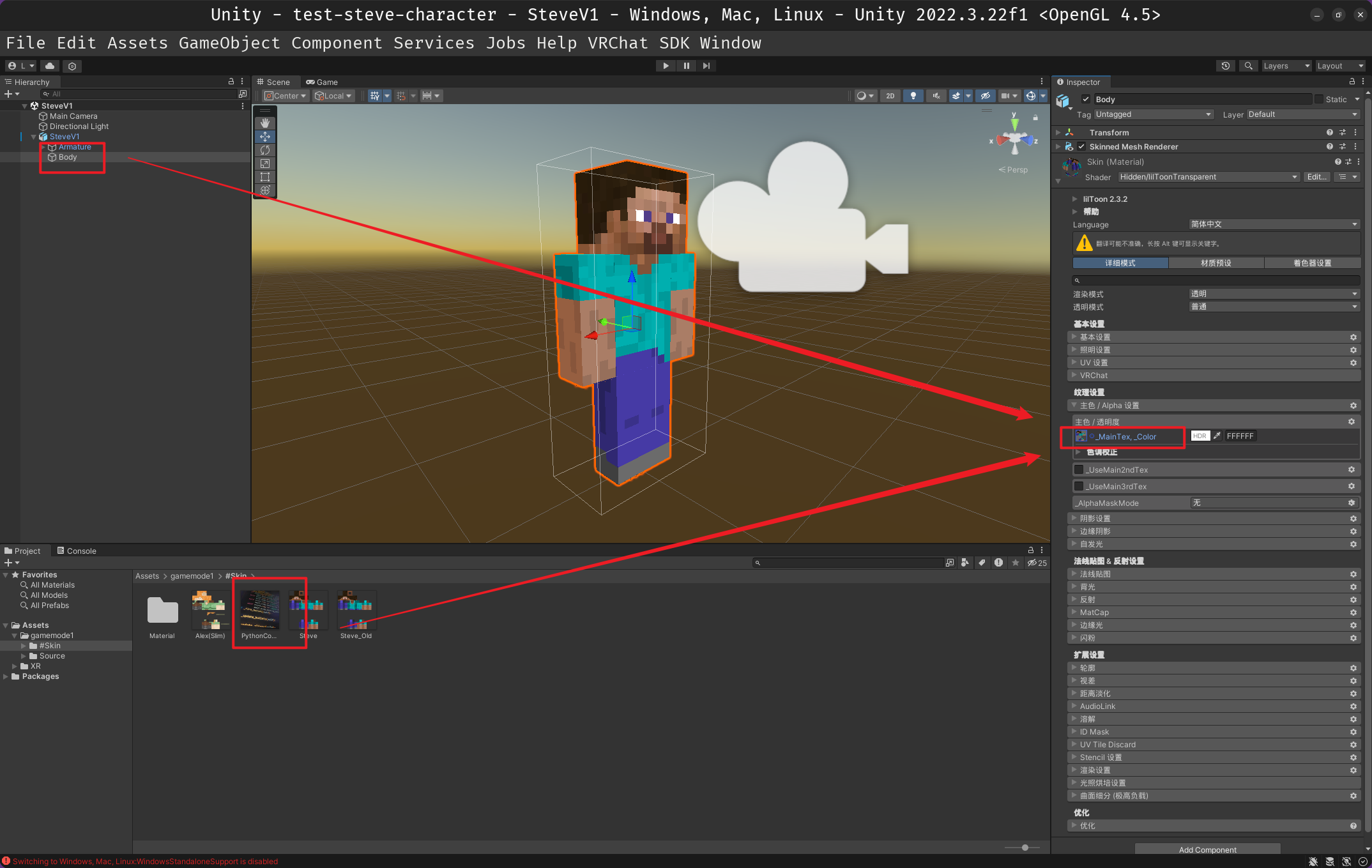The width and height of the screenshot is (1372, 868).
Task: Click the white HDR color swatch
Action: (x=1200, y=436)
